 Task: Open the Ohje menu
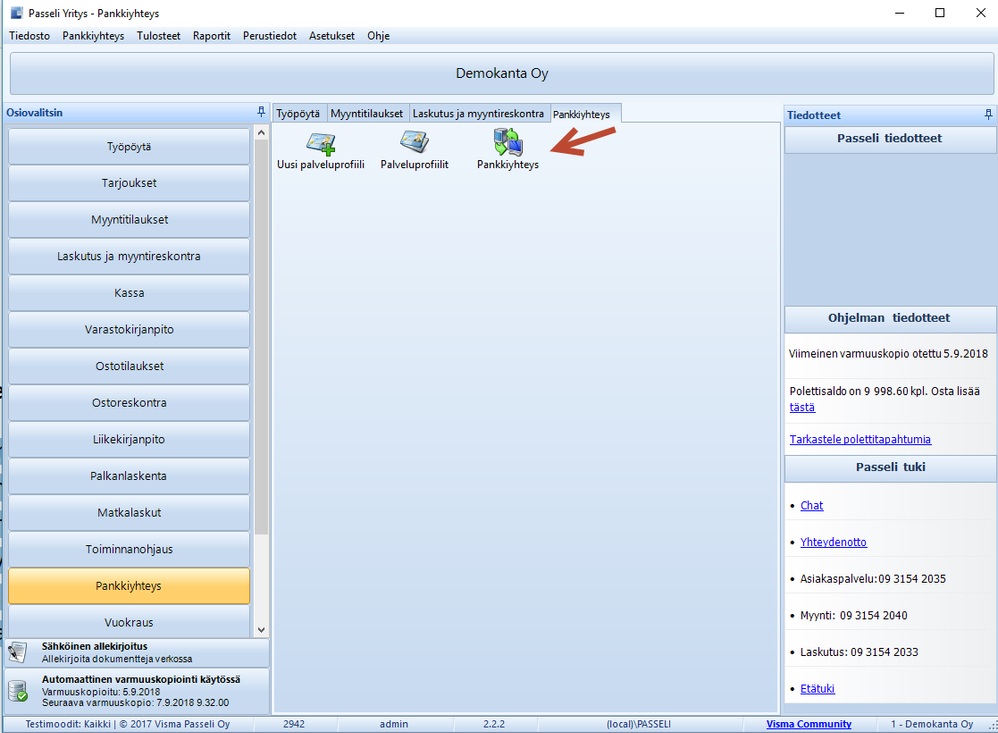[378, 36]
